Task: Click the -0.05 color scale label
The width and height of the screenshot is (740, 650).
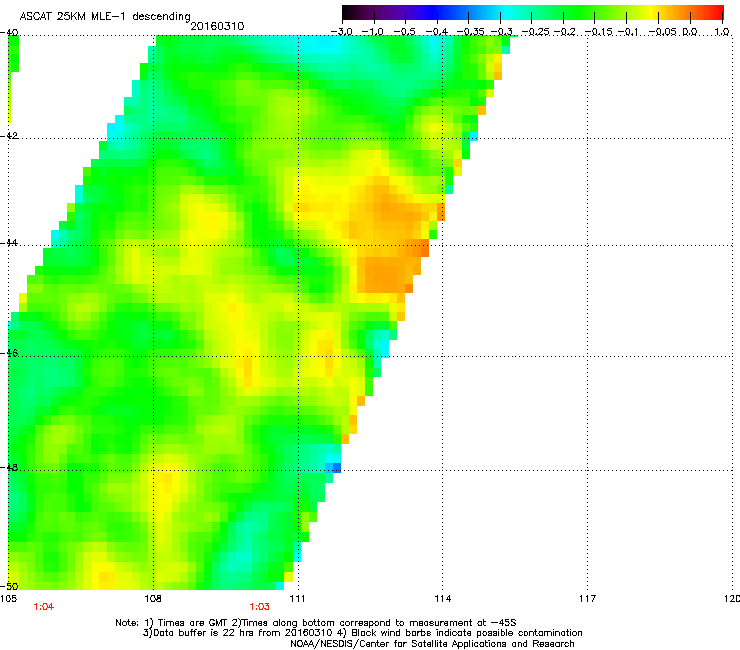Action: pyautogui.click(x=663, y=32)
